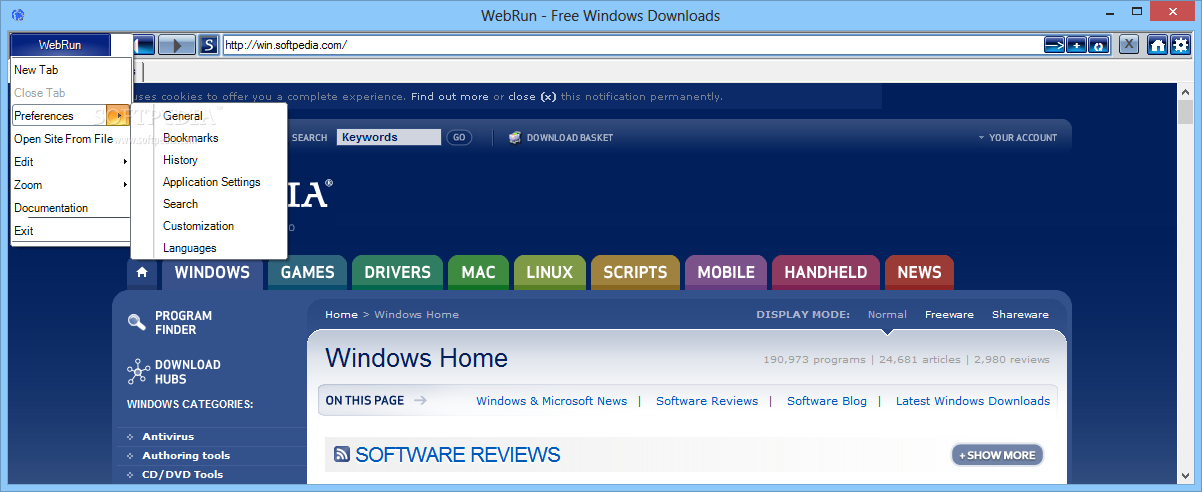This screenshot has width=1202, height=492.
Task: Open the GAMES site tab
Action: (x=307, y=272)
